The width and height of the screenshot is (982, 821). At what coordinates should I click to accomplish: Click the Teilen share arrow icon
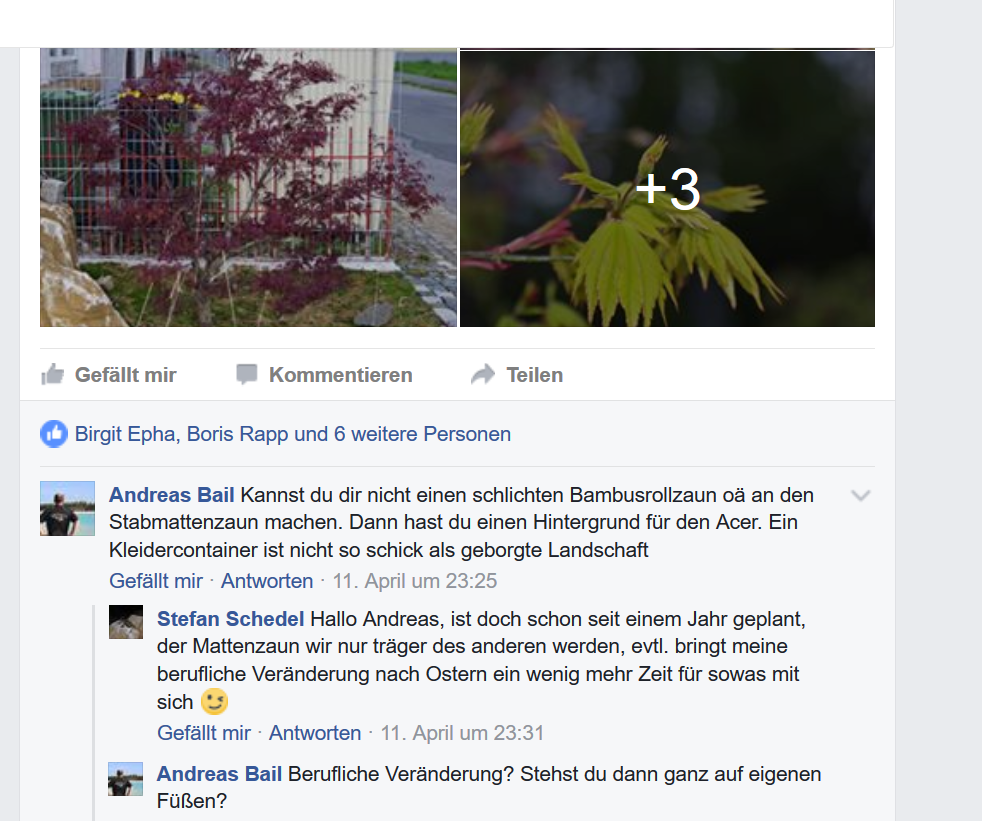click(483, 374)
